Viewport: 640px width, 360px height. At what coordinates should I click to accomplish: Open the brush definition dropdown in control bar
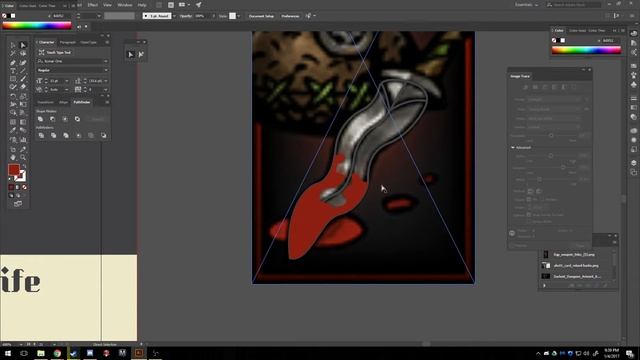(174, 16)
